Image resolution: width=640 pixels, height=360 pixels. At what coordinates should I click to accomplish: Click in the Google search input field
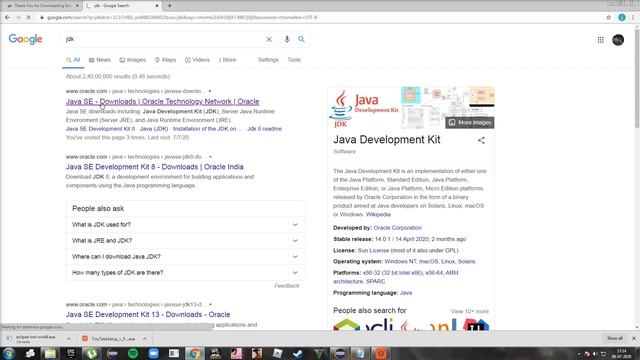pyautogui.click(x=163, y=39)
